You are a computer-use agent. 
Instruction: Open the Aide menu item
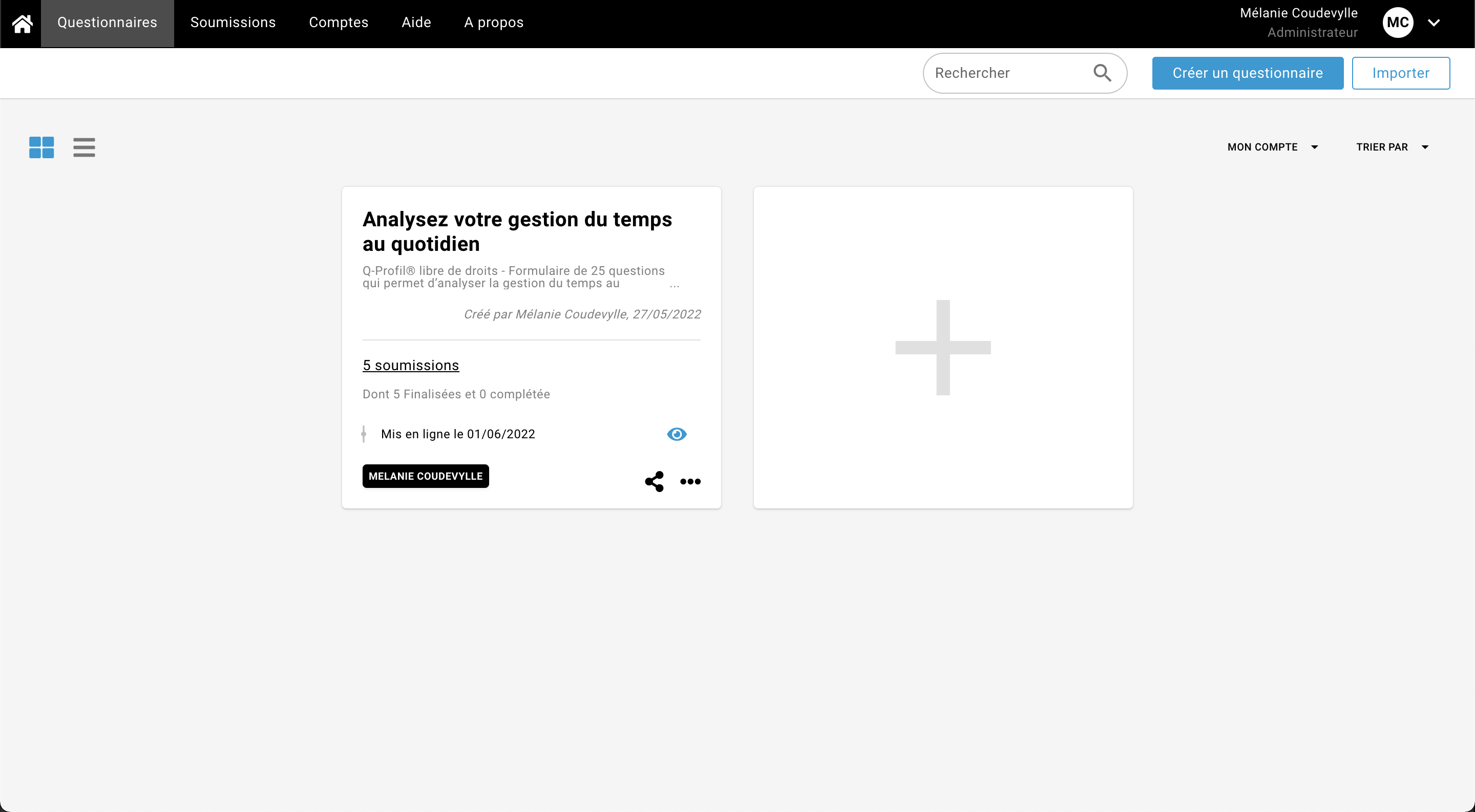[416, 23]
